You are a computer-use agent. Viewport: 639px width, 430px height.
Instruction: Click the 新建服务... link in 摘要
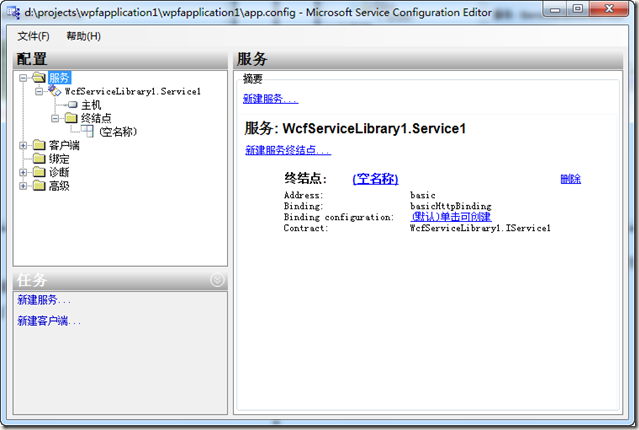click(271, 99)
